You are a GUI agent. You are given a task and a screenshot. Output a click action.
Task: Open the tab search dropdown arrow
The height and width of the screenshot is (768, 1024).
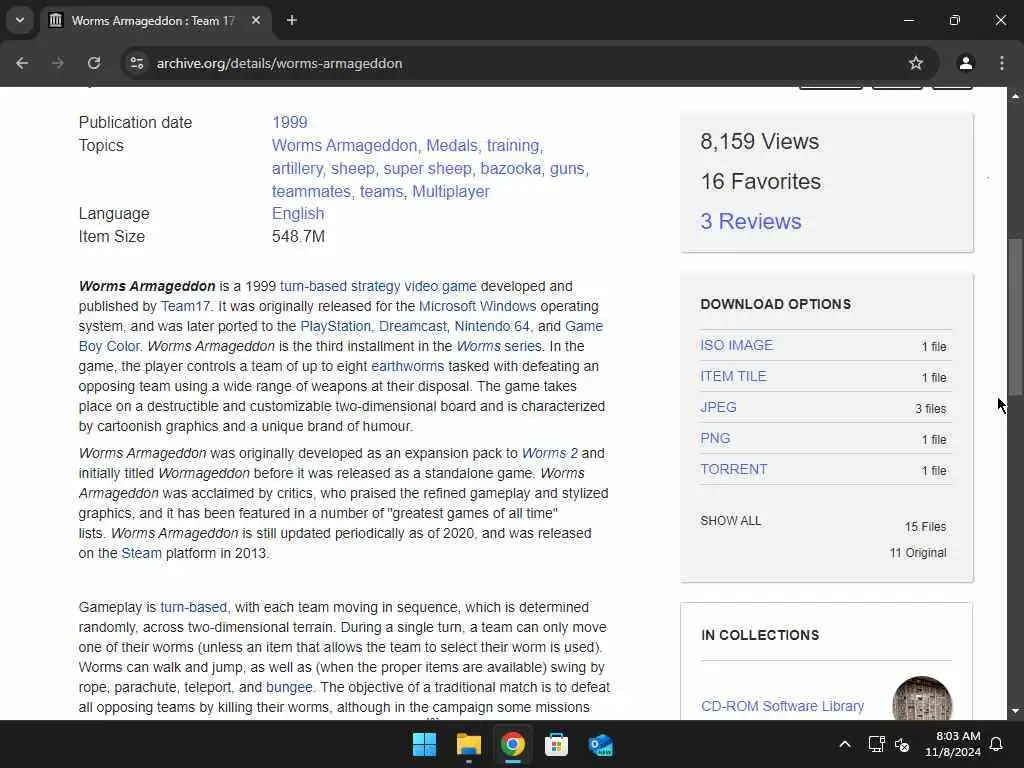(x=20, y=20)
